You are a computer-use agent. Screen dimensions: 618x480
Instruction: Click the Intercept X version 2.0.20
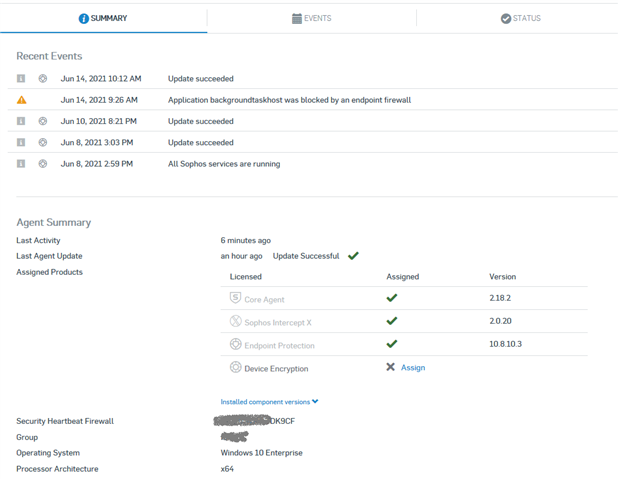pyautogui.click(x=500, y=321)
